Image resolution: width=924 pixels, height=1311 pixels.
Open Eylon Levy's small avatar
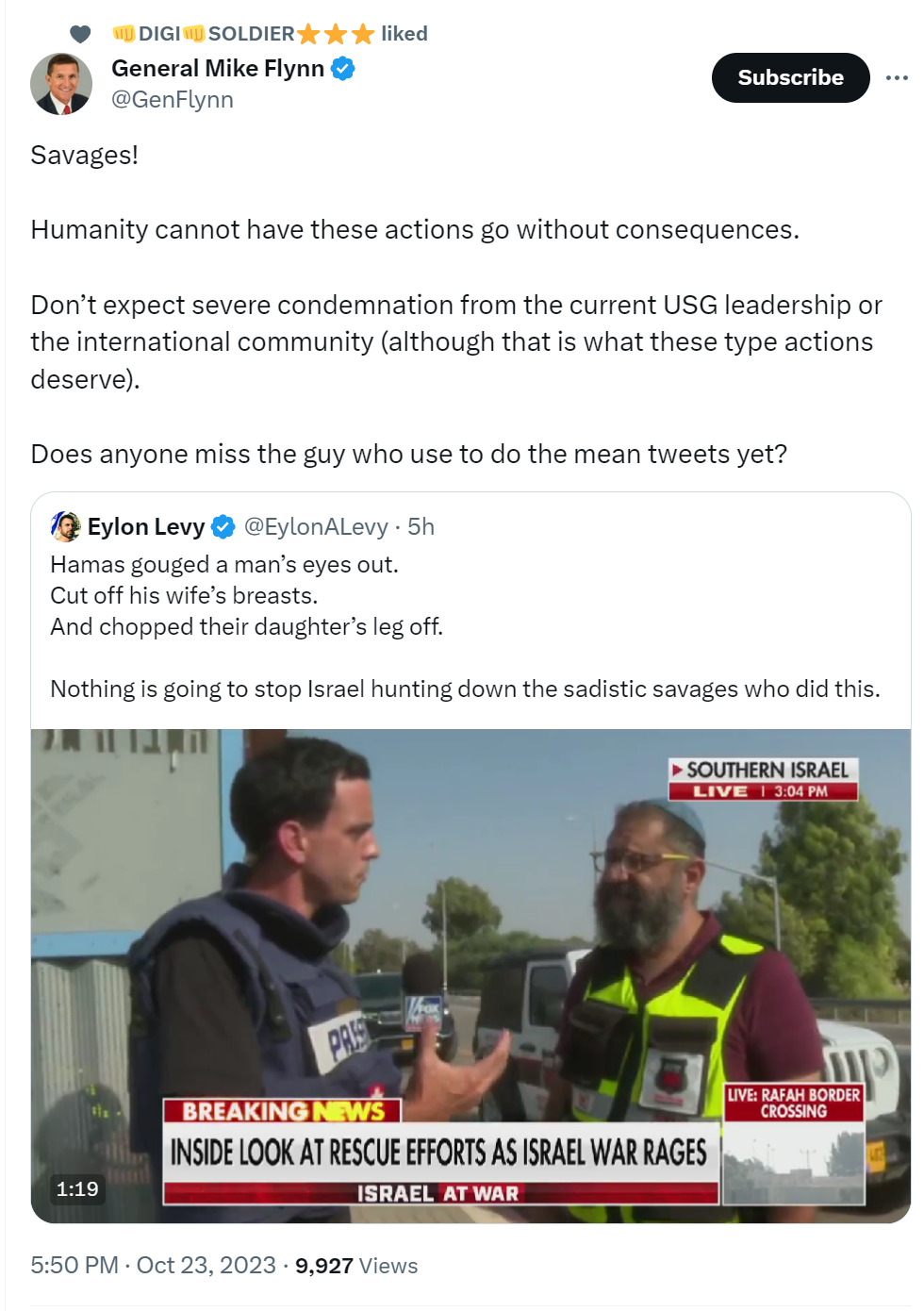(x=65, y=526)
